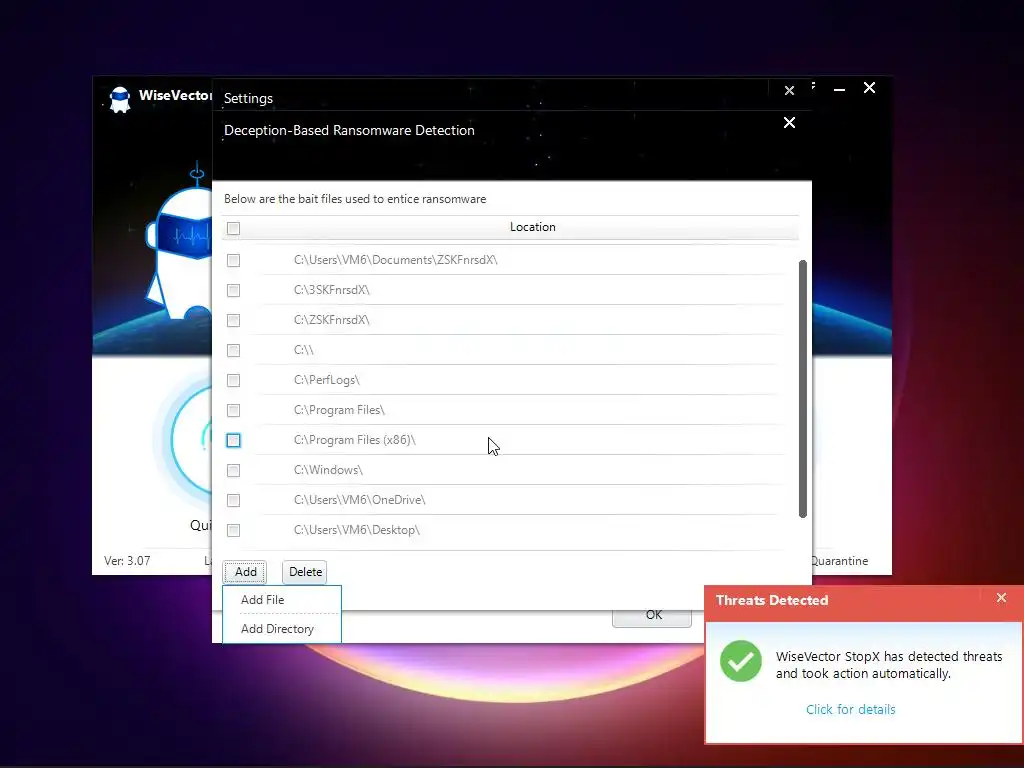Click the C:\\ path text
This screenshot has width=1024, height=768.
pos(304,350)
